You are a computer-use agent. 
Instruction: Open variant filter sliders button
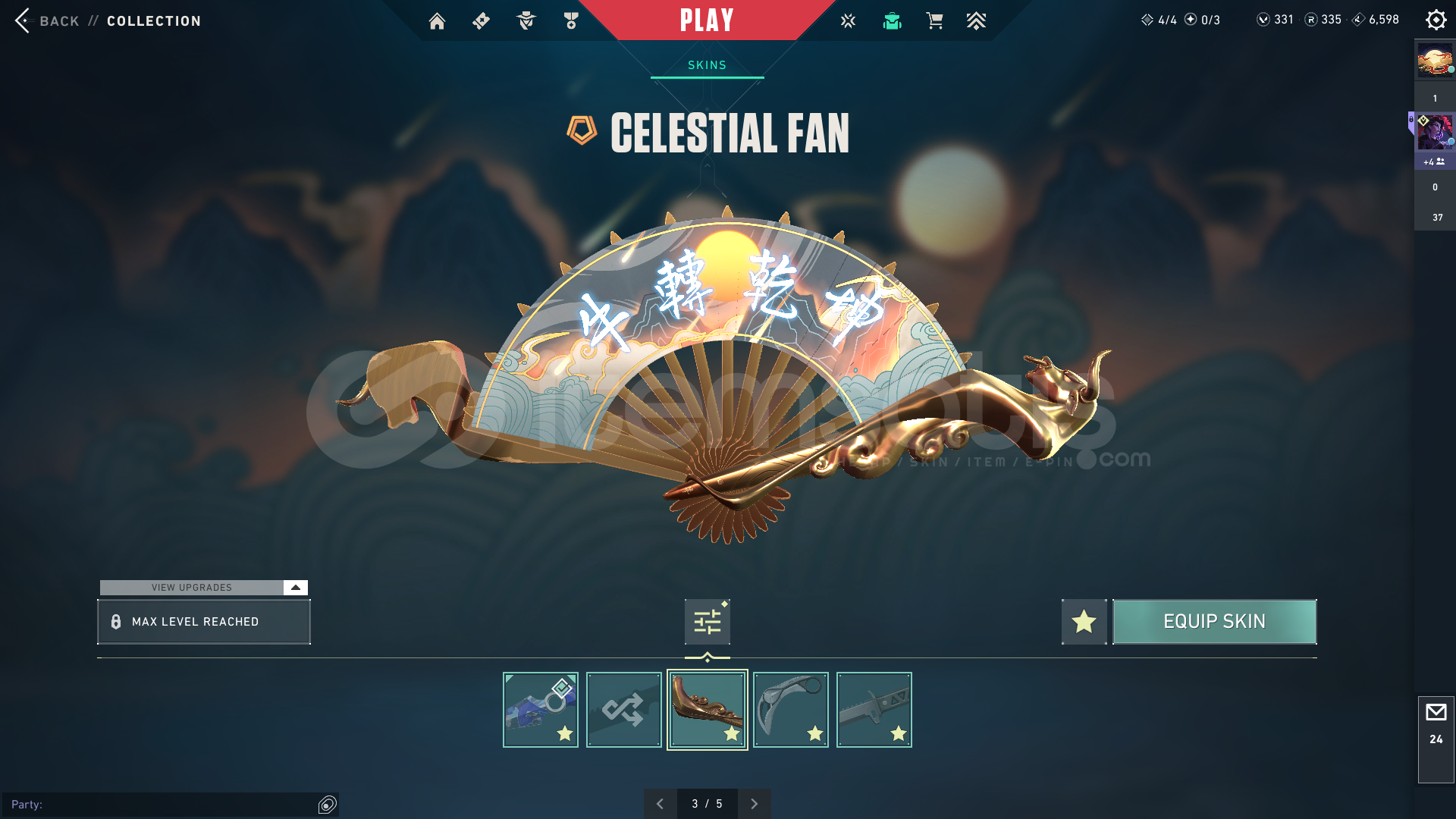pos(707,622)
